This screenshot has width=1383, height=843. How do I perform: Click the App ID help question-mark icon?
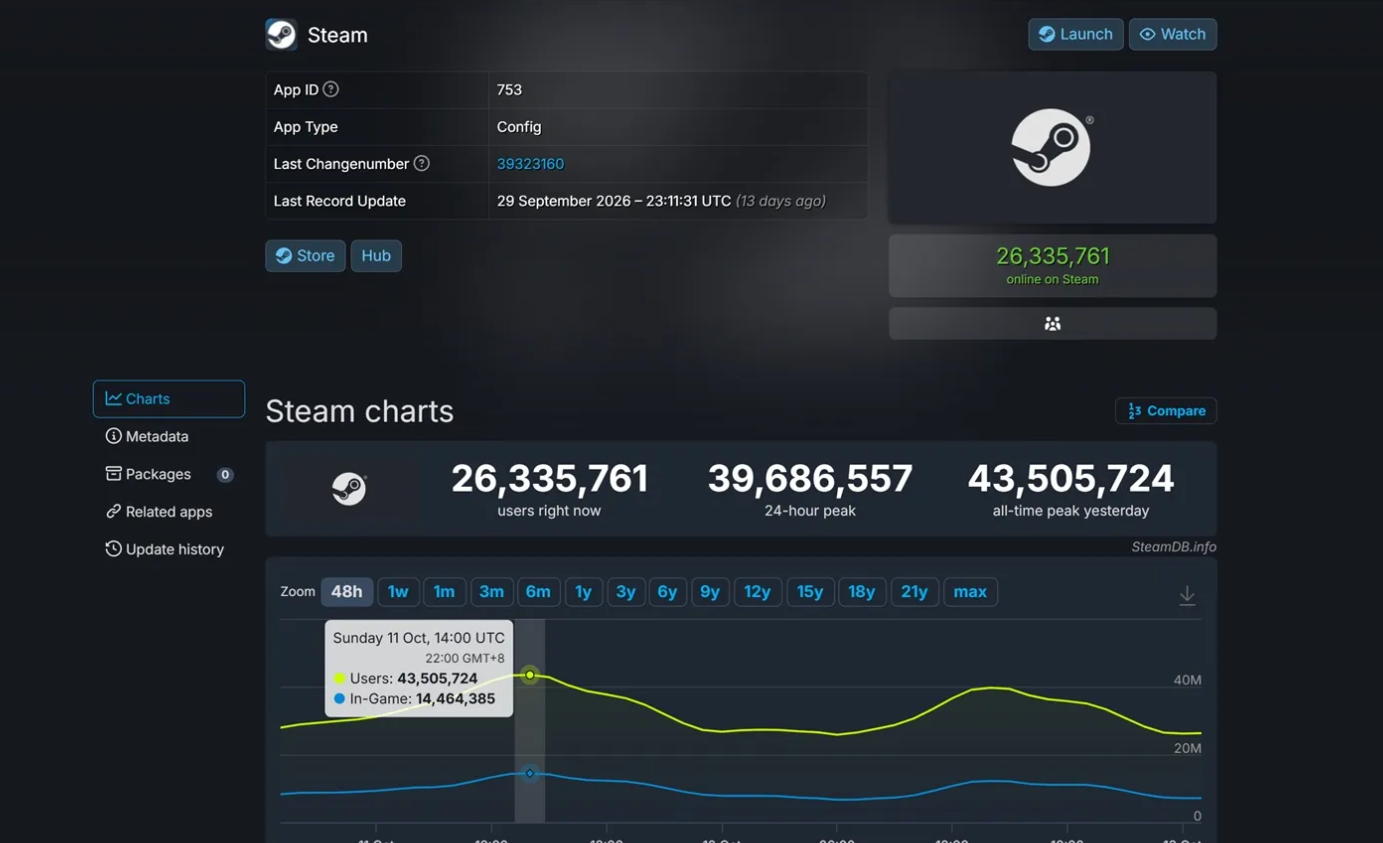(331, 89)
